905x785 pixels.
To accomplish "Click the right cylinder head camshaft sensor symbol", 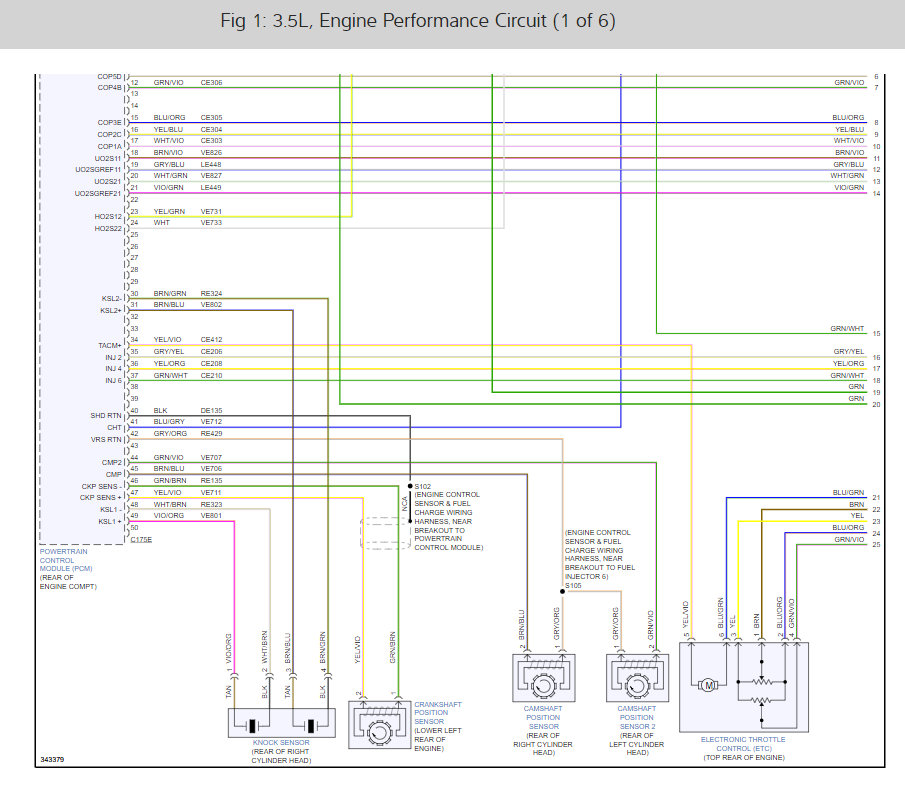I will pyautogui.click(x=544, y=678).
